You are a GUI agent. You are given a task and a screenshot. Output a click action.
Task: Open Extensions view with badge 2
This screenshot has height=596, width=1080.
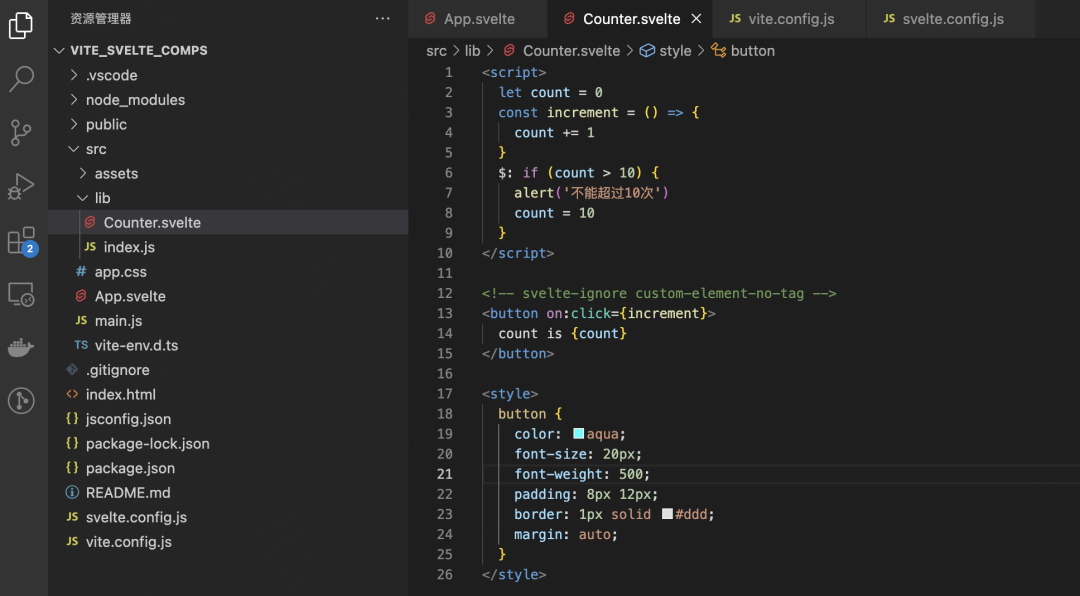(22, 240)
